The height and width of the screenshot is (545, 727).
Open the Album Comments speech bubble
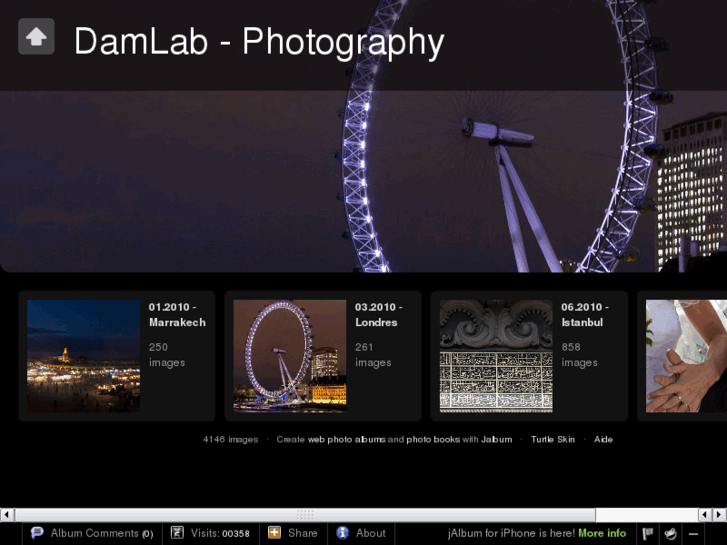coord(37,533)
